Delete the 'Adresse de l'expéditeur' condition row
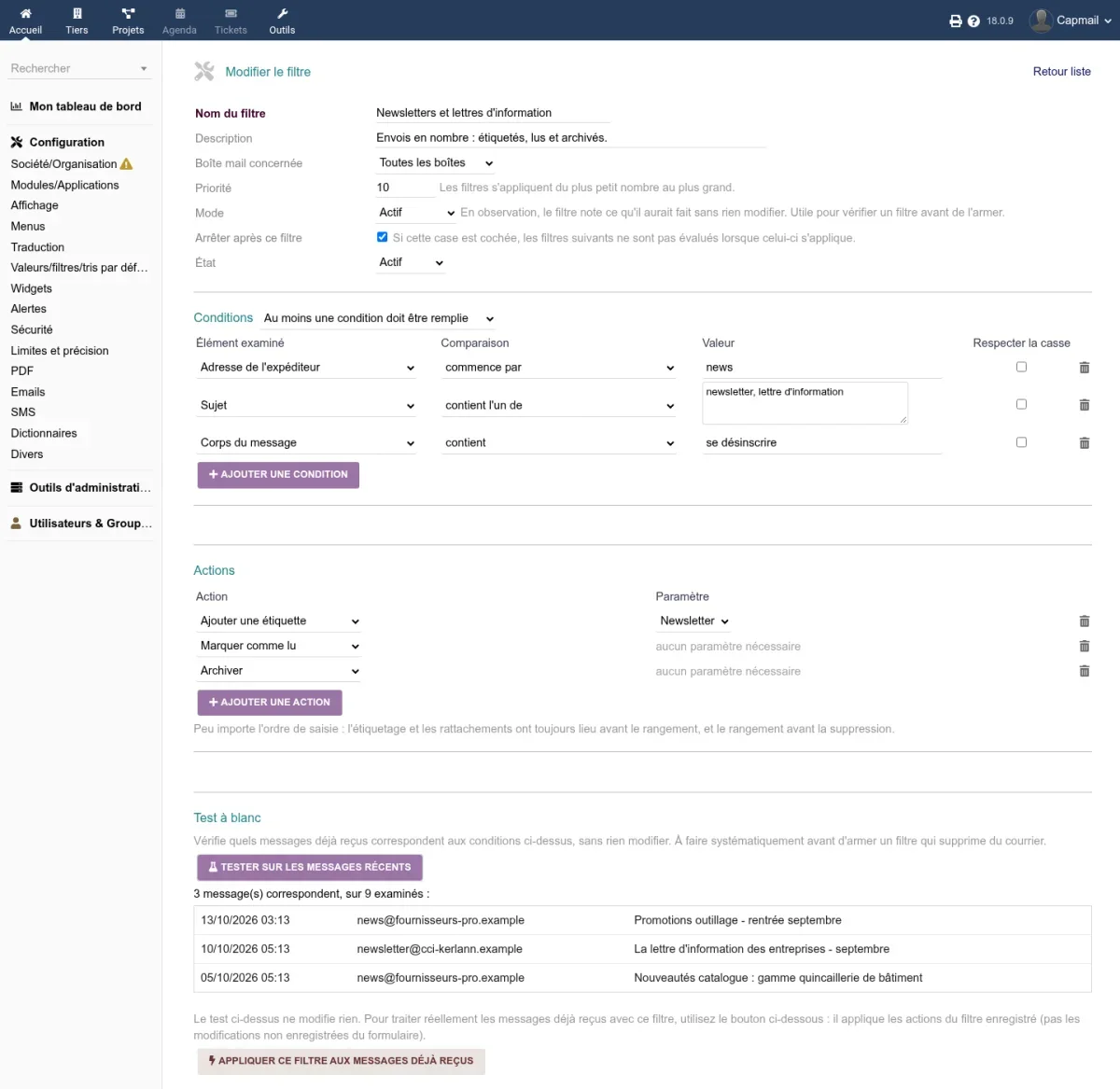The image size is (1120, 1089). pos(1084,368)
